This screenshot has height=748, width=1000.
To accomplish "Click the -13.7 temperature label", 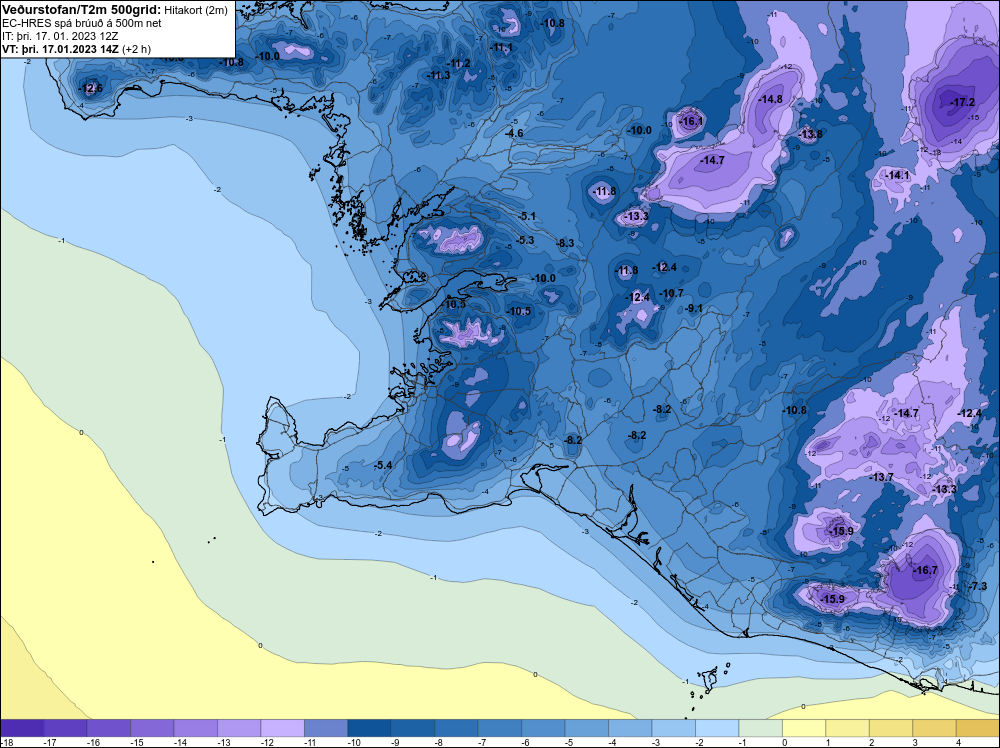I will coord(882,477).
